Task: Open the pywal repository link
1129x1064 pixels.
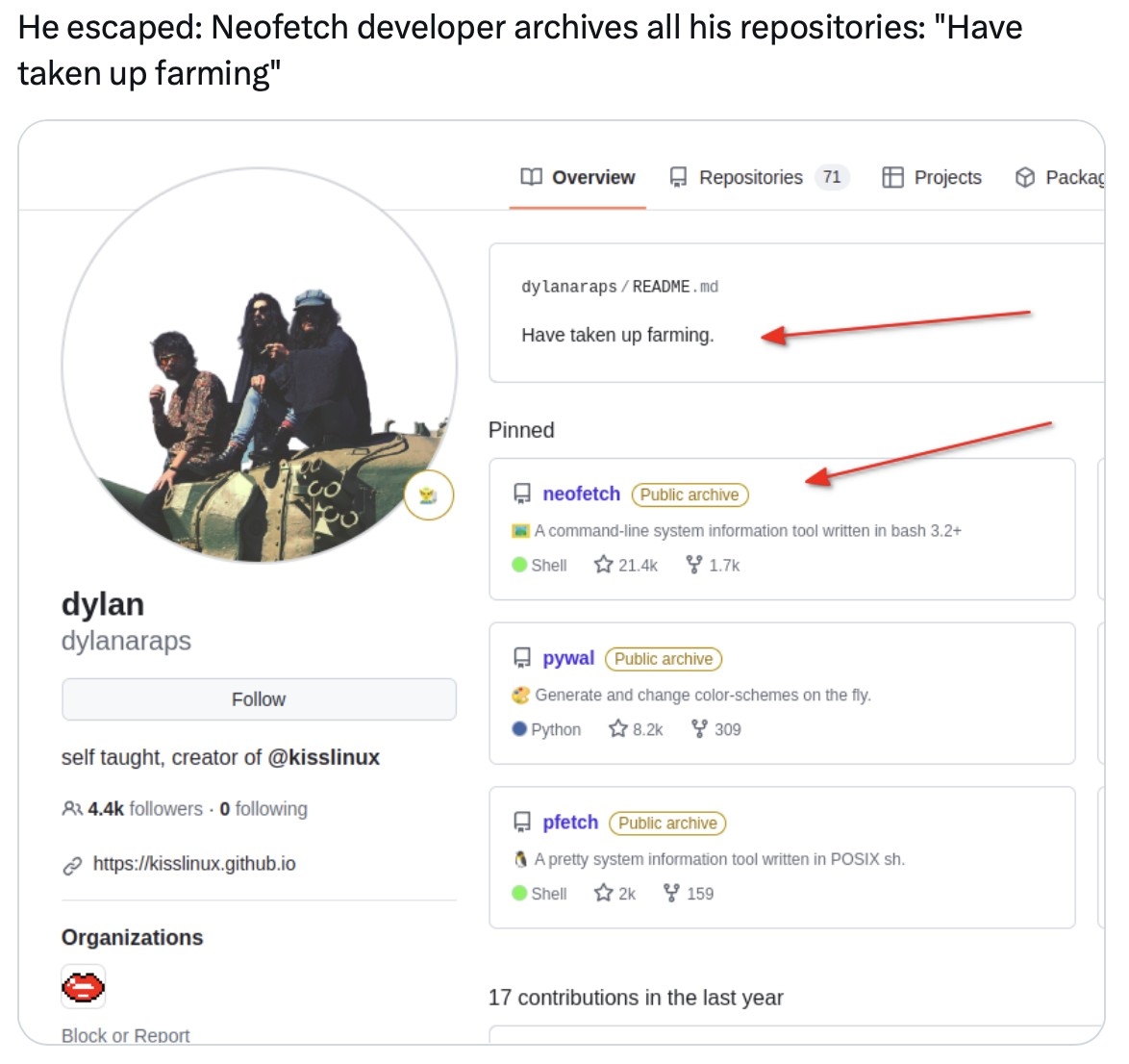Action: [568, 658]
